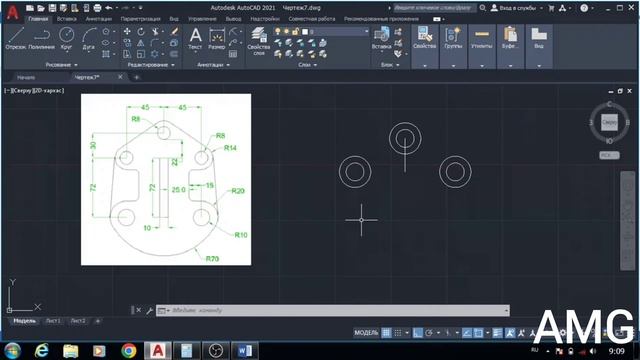Click the new drawing plus tab button
The image size is (640, 360).
coord(136,77)
